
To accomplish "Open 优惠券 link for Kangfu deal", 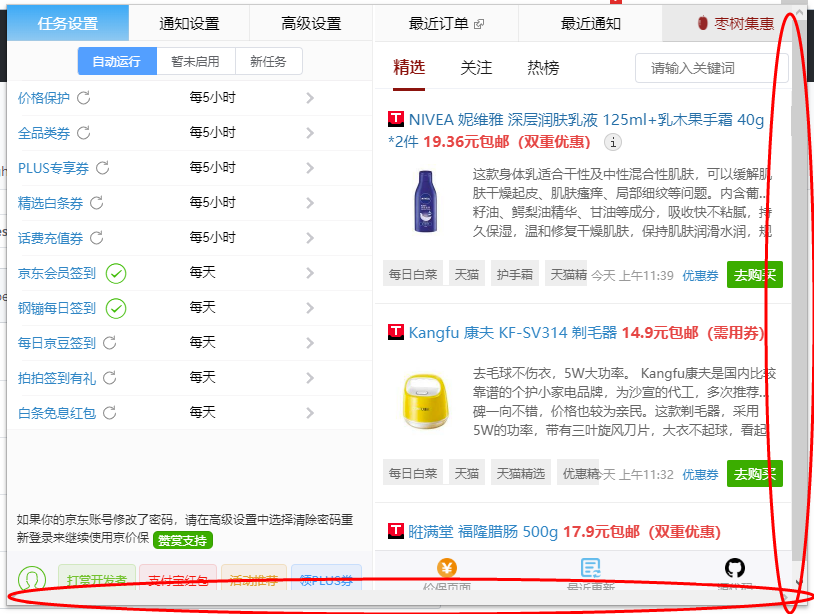I will click(x=700, y=474).
